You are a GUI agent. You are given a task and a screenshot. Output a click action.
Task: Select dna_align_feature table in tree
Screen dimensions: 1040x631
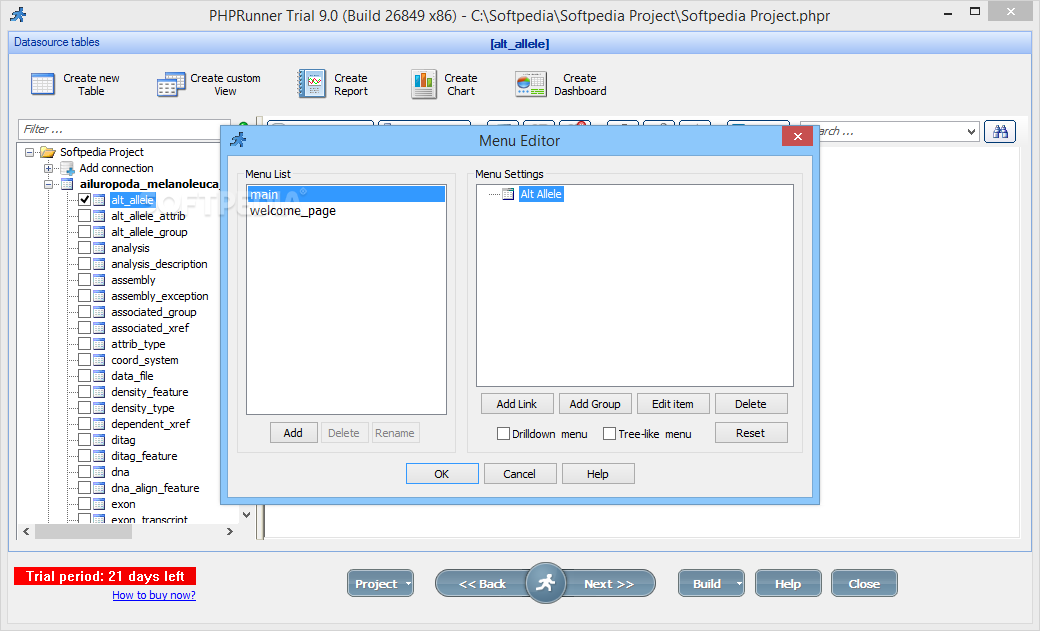155,488
